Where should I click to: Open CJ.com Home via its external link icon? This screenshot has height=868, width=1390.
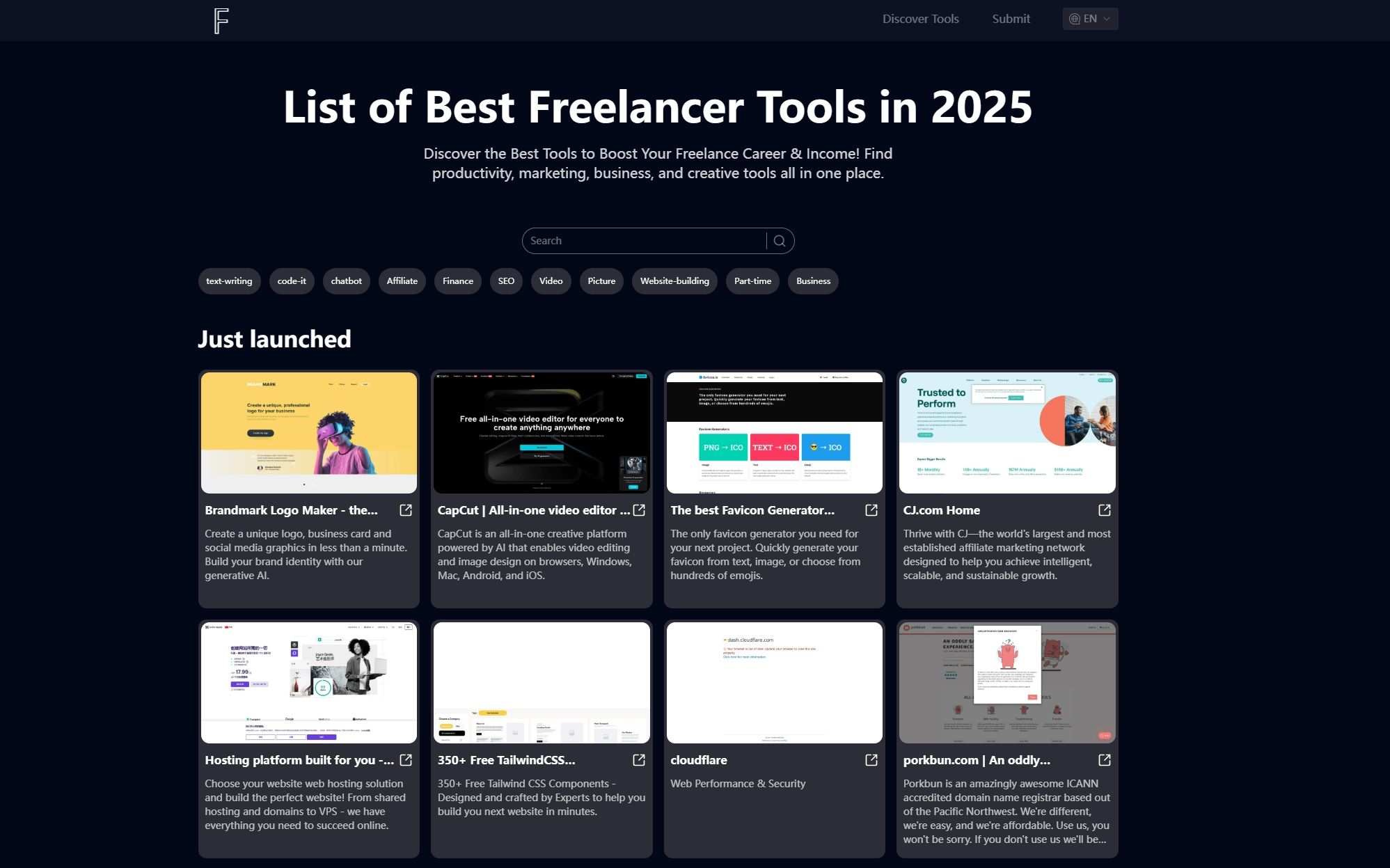(x=1104, y=510)
